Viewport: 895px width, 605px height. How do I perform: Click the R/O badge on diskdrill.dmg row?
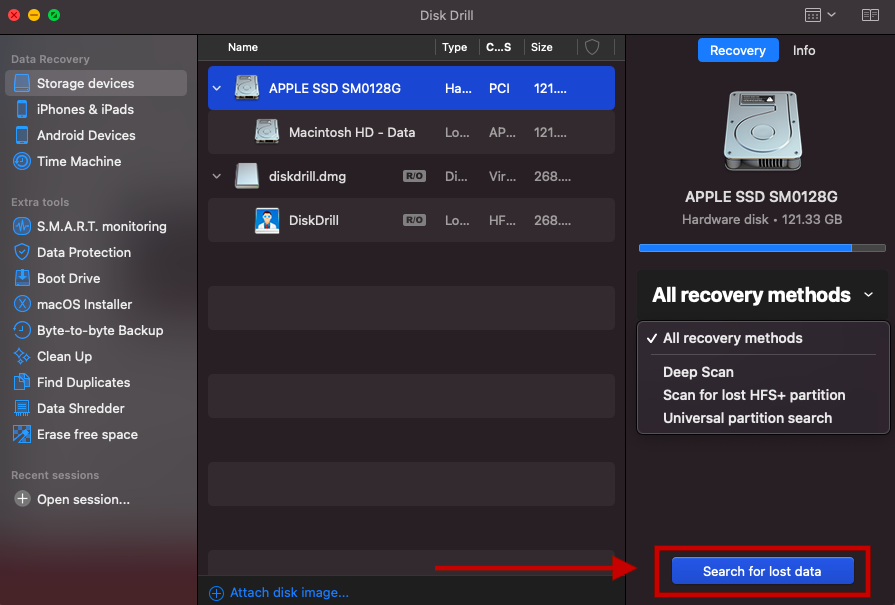coord(414,176)
